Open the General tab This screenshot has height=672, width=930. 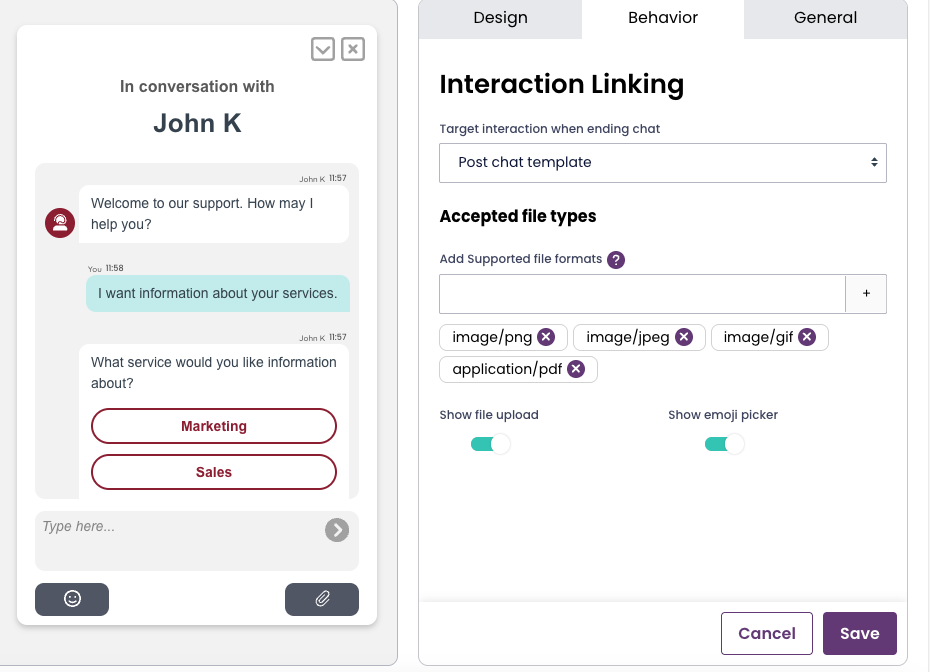[825, 18]
